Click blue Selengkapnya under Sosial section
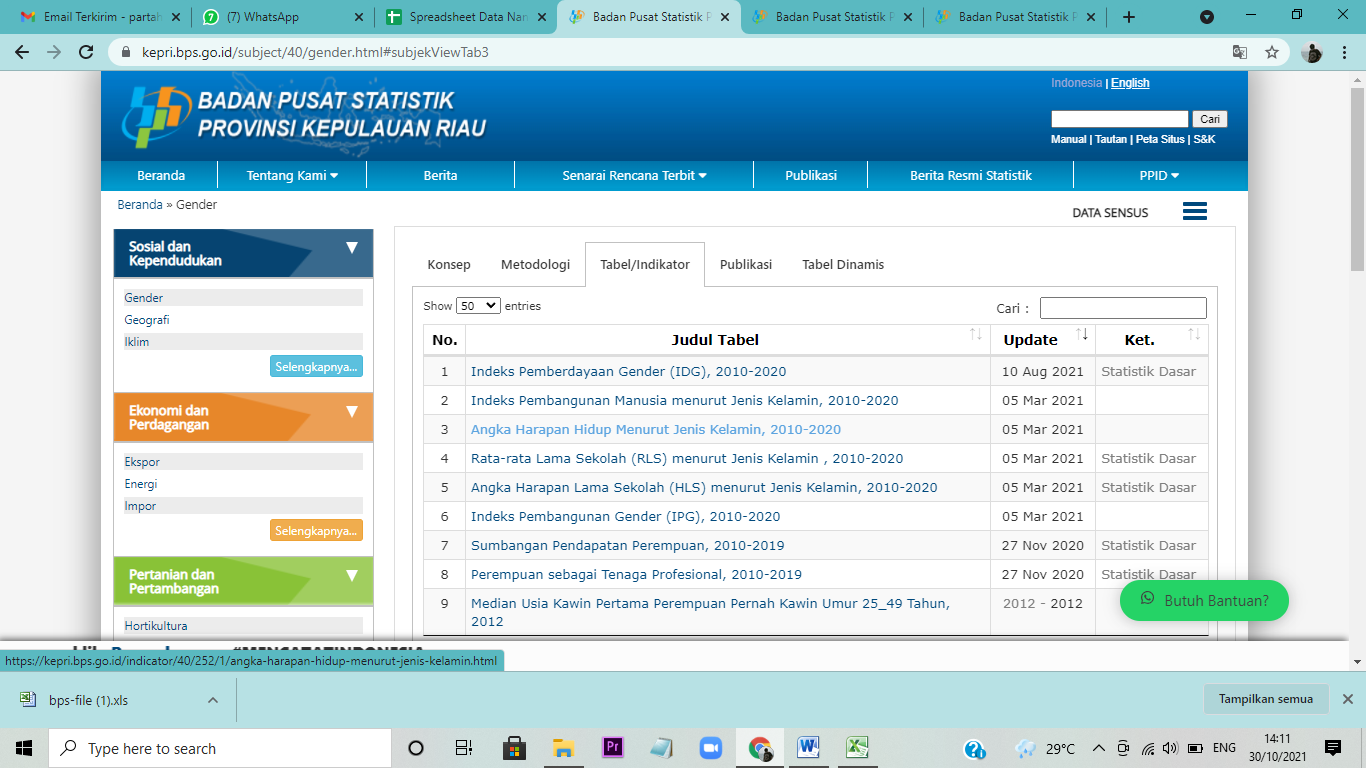Image resolution: width=1366 pixels, height=768 pixels. point(316,367)
